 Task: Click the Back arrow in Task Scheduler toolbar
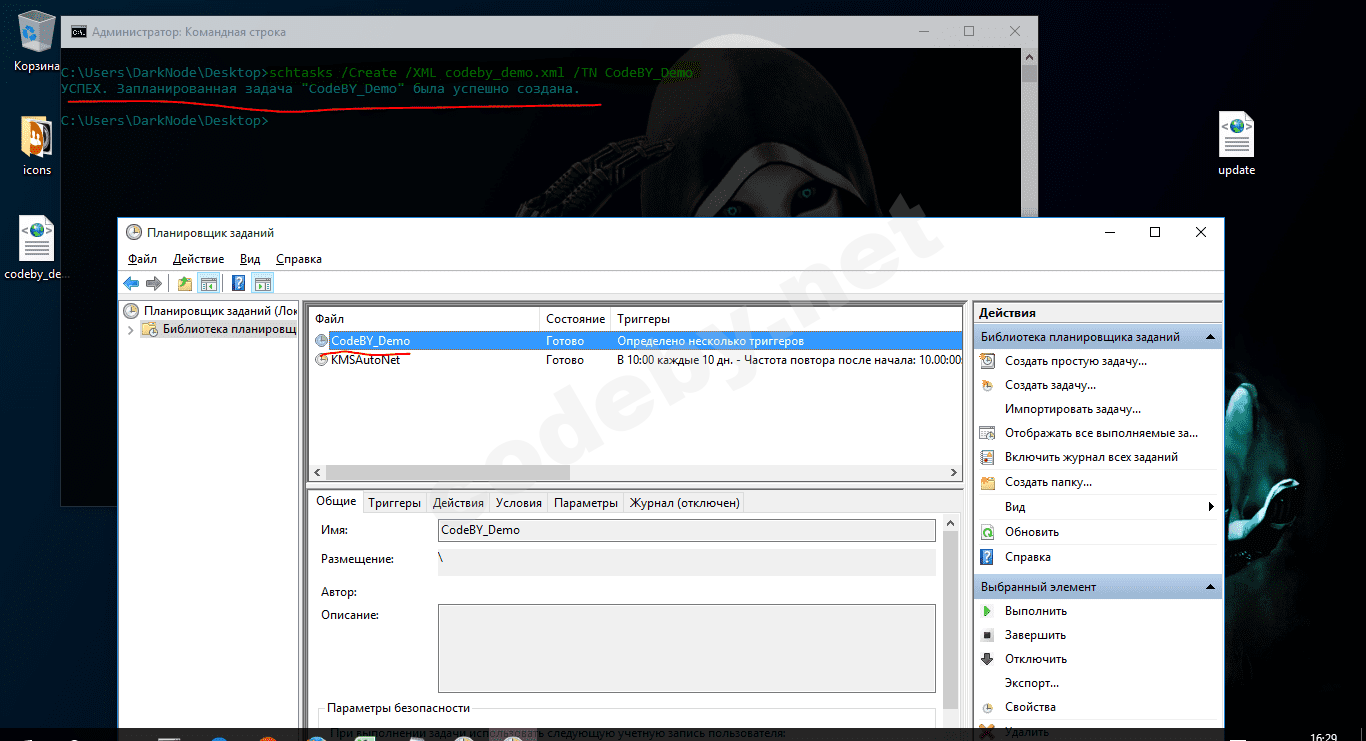coord(131,284)
